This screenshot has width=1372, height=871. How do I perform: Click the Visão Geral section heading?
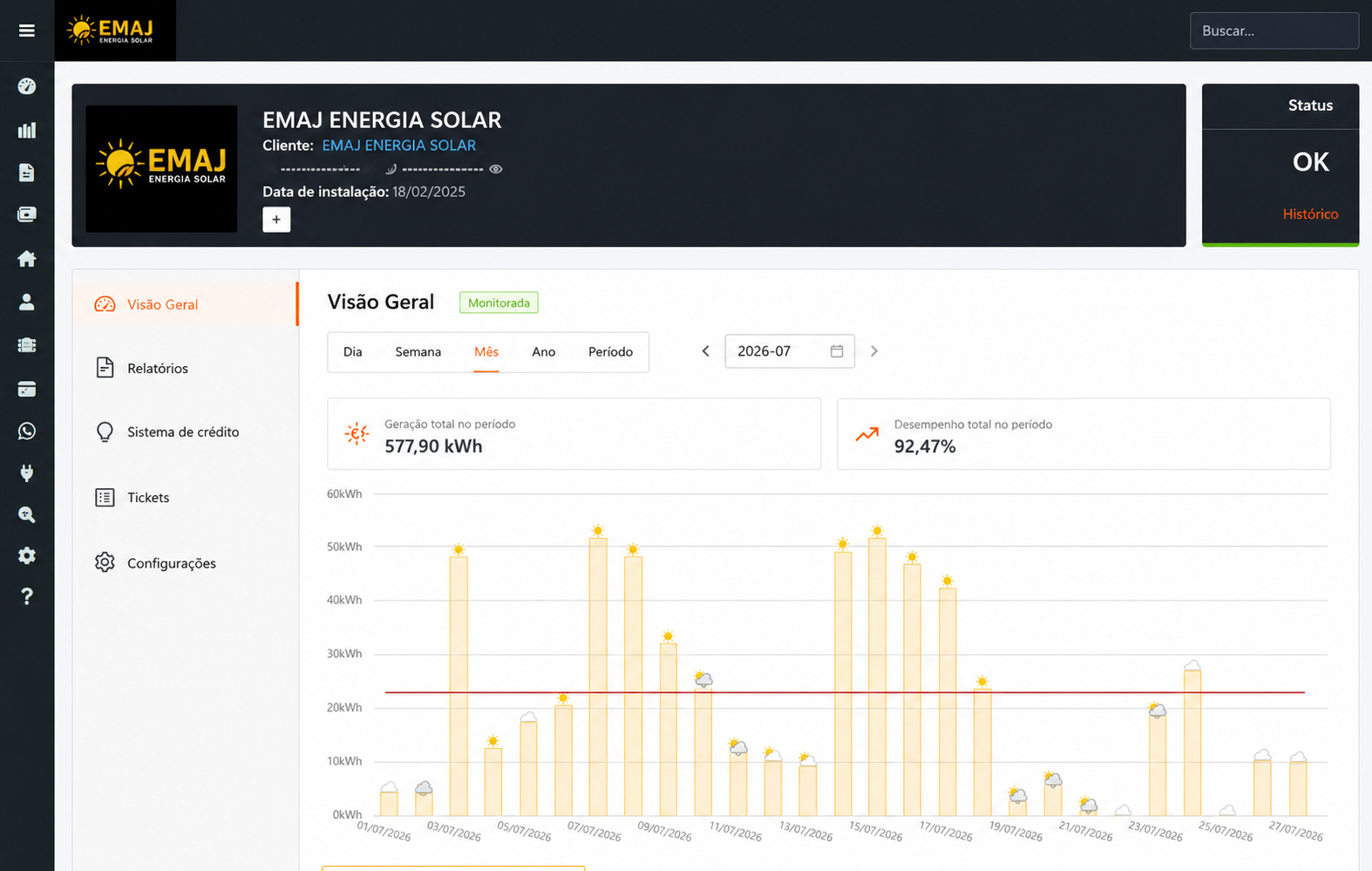(x=381, y=302)
